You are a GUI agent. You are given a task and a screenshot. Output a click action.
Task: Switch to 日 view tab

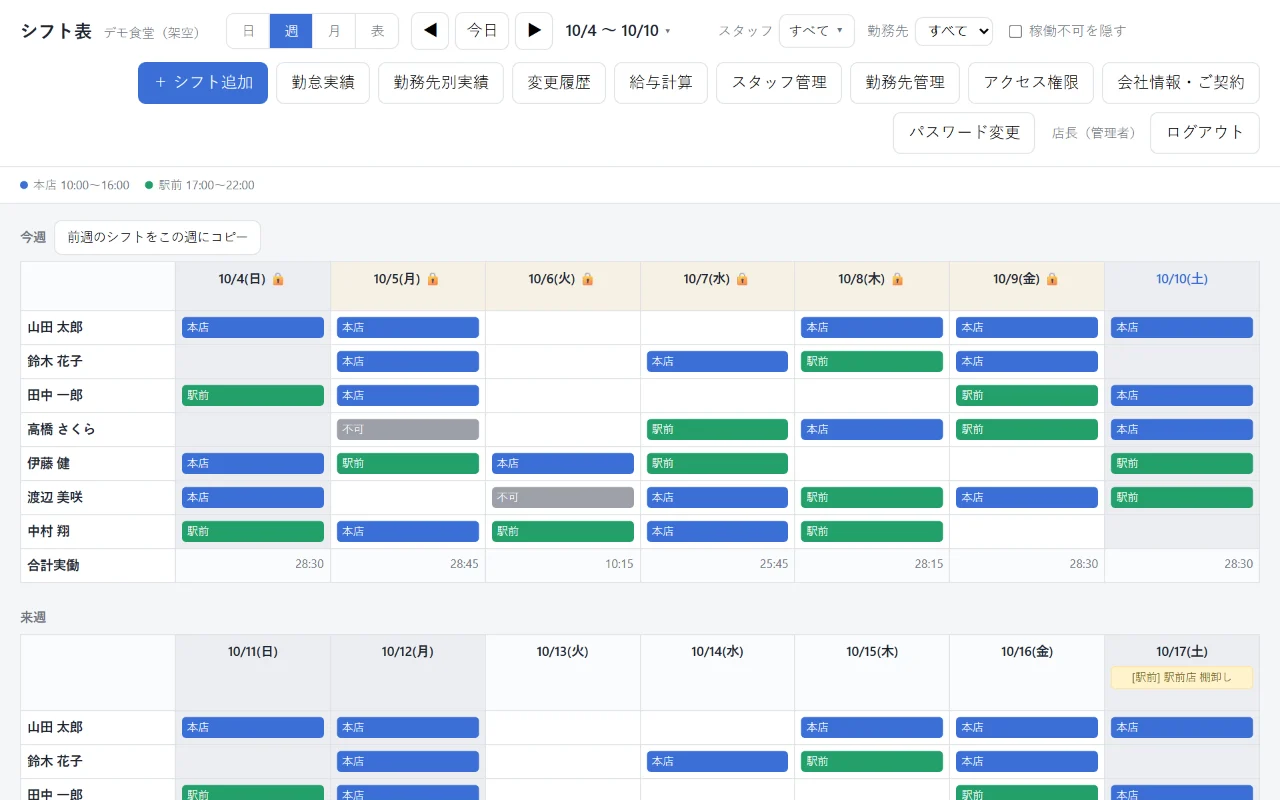248,31
